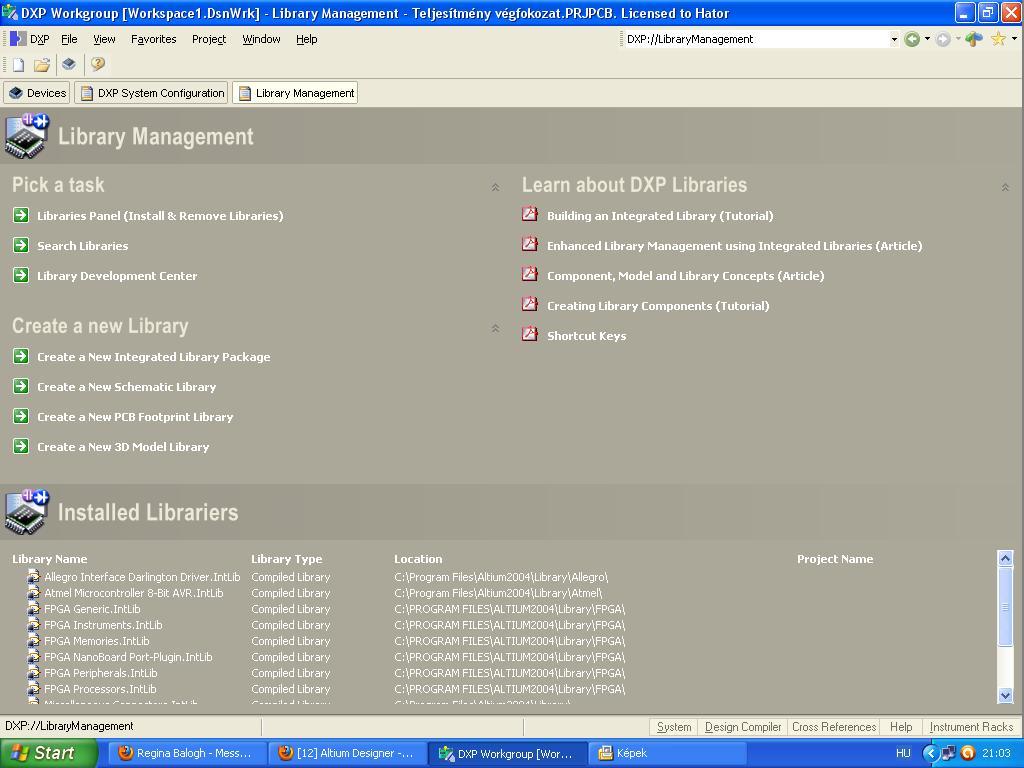Image resolution: width=1024 pixels, height=768 pixels.
Task: Open the Cross References panel button
Action: [833, 727]
